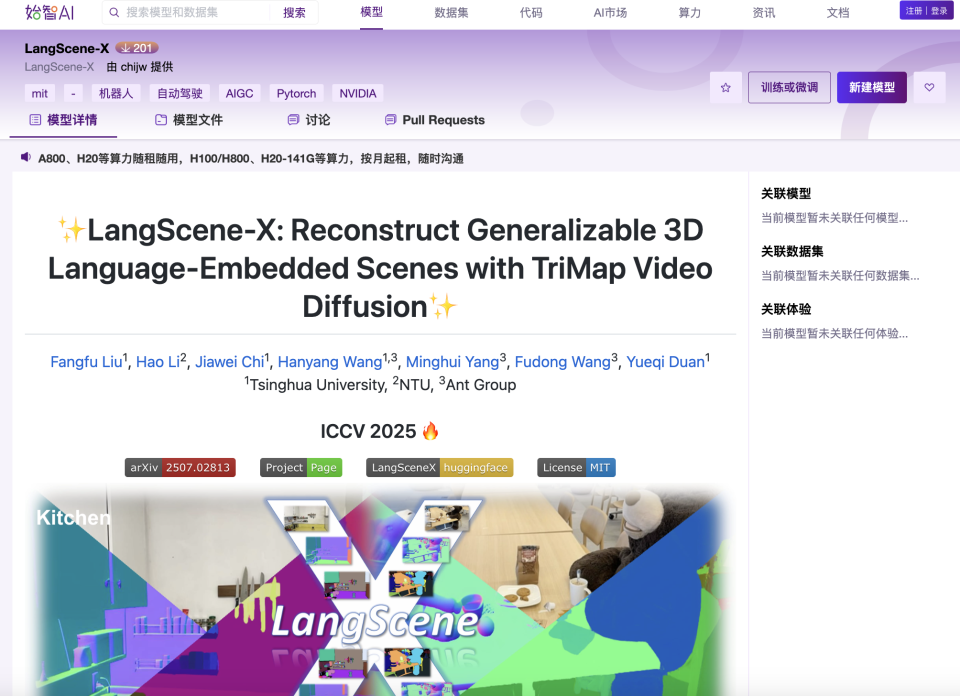Image resolution: width=960 pixels, height=696 pixels.
Task: Click the Pull Requests icon
Action: point(389,120)
